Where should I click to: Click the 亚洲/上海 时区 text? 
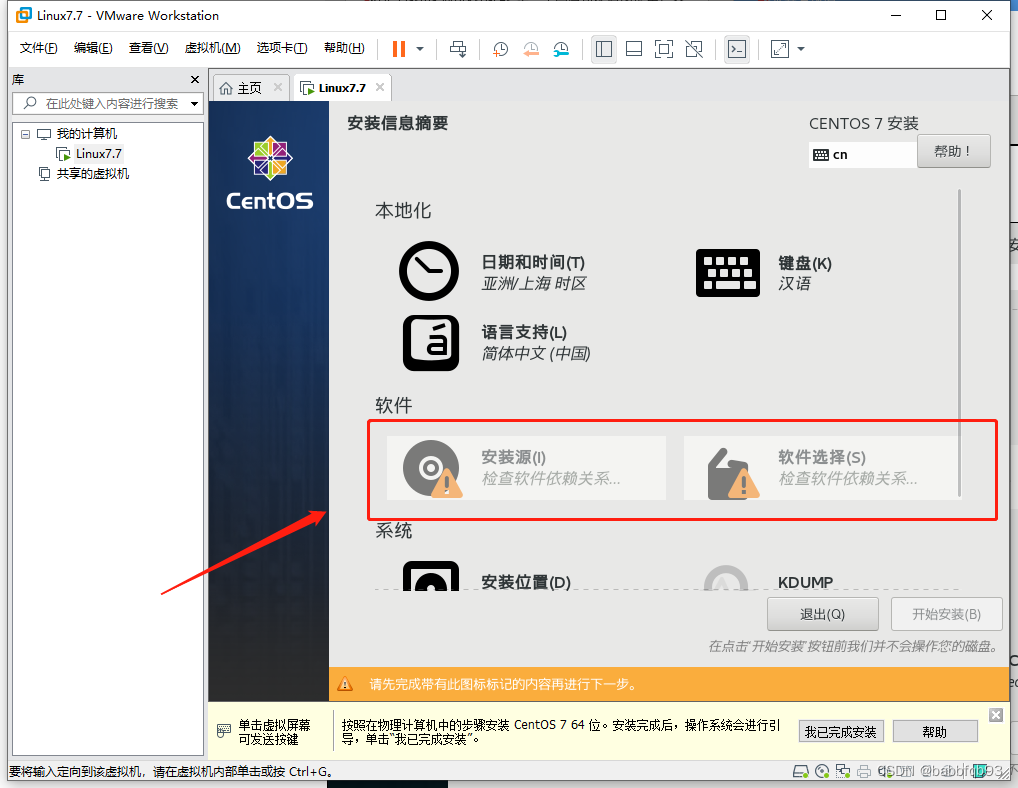534,284
